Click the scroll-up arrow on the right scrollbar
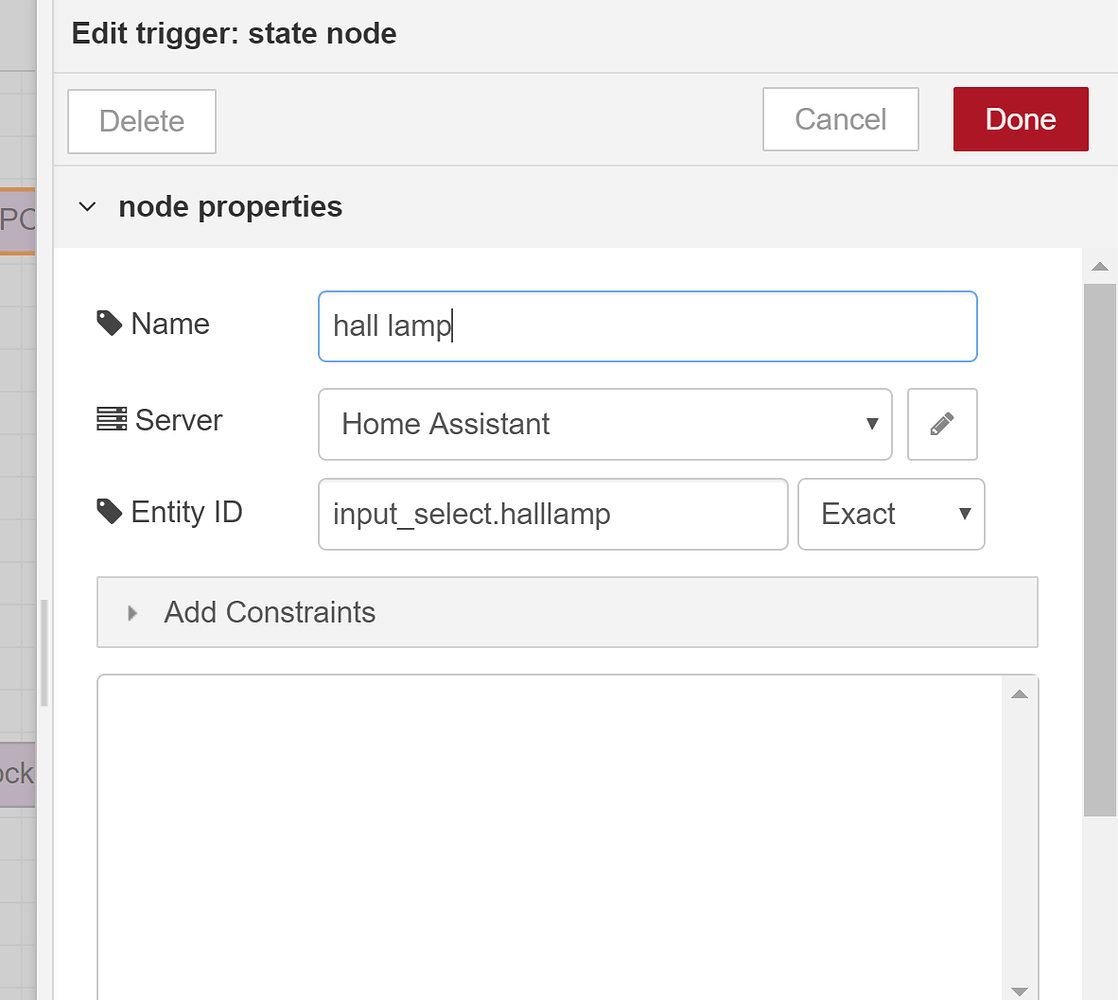The width and height of the screenshot is (1118, 1000). click(1099, 266)
